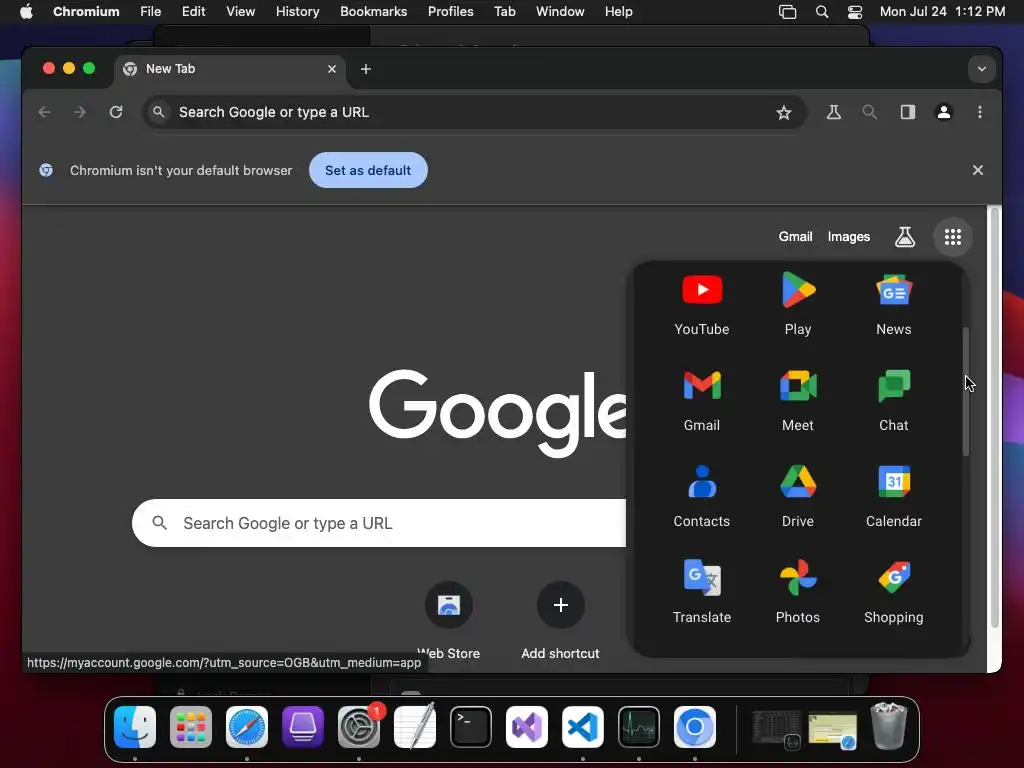
Task: Open the Edit menu
Action: [x=193, y=11]
